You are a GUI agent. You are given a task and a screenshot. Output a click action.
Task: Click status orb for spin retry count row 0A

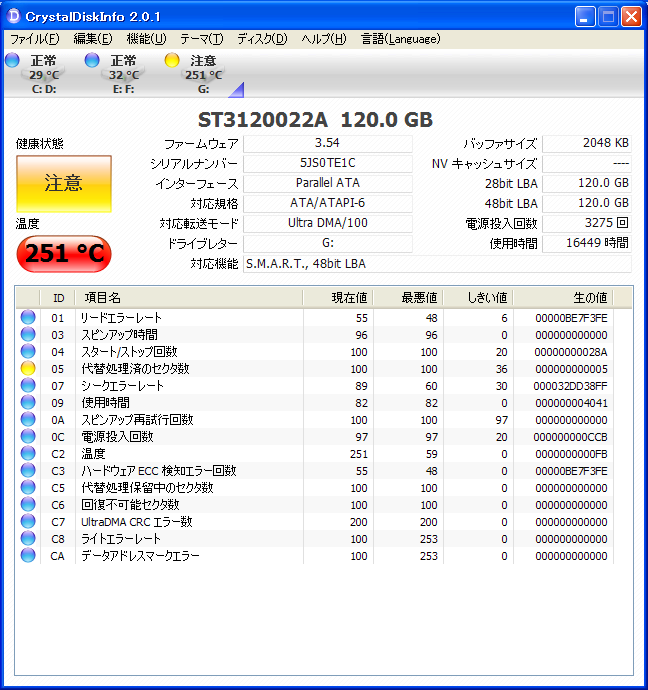coord(28,419)
